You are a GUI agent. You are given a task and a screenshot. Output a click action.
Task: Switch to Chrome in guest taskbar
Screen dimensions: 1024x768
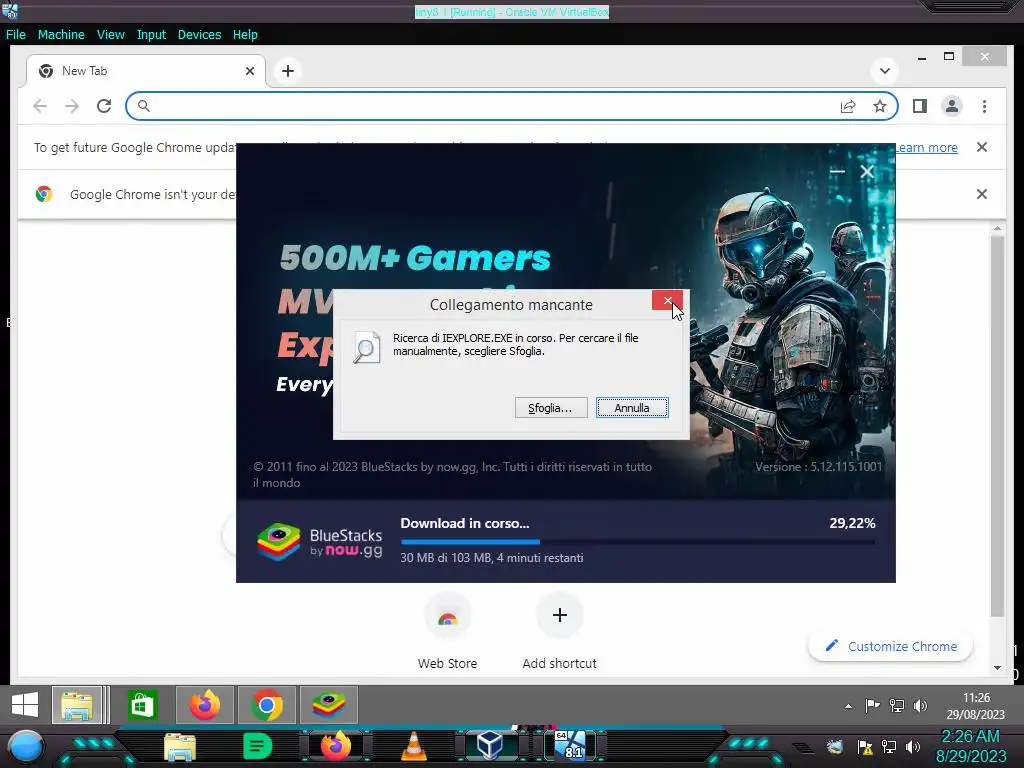266,705
